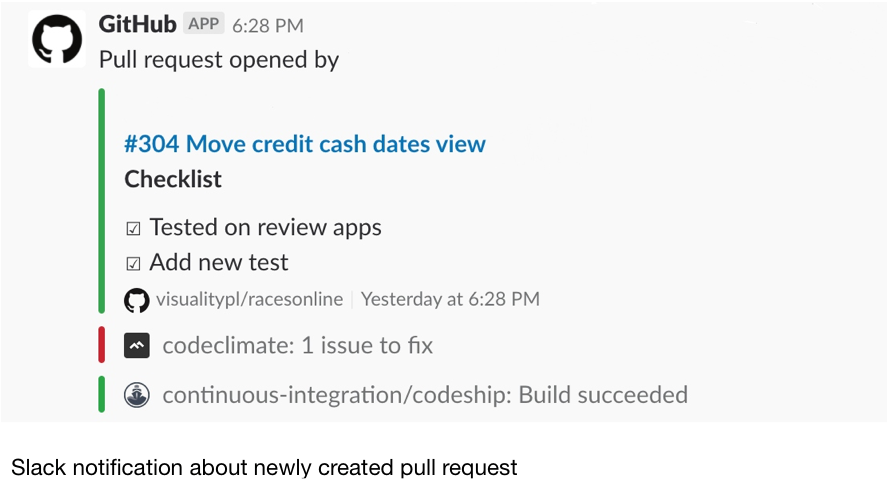Open the codeship 'Build succeeded' status
The width and height of the screenshot is (888, 490).
coord(425,394)
